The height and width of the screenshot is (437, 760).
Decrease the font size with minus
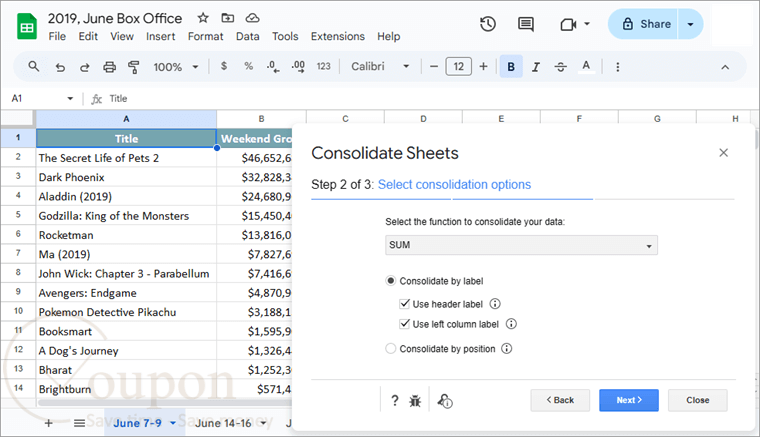[x=434, y=66]
